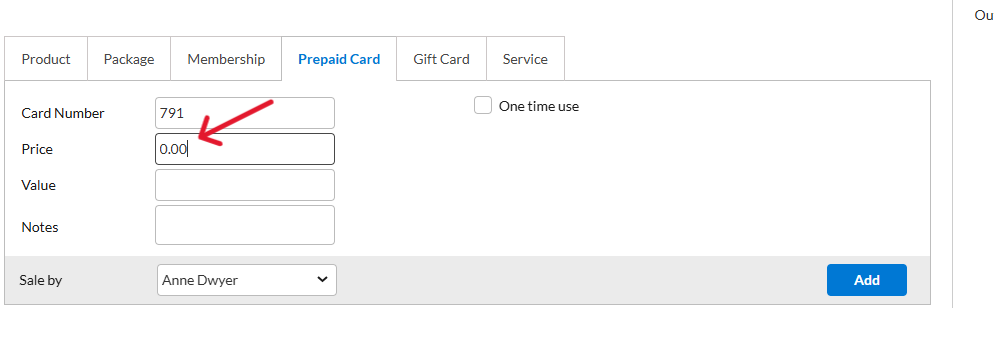Open the Package tab
The width and height of the screenshot is (994, 363).
(129, 59)
